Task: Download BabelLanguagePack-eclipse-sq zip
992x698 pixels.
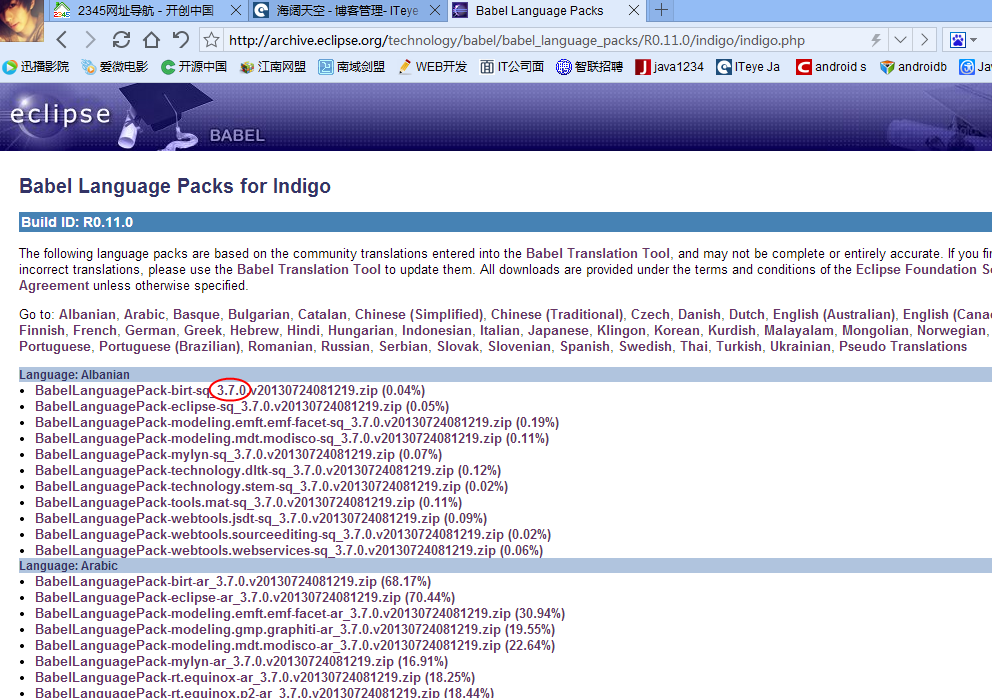Action: [218, 406]
